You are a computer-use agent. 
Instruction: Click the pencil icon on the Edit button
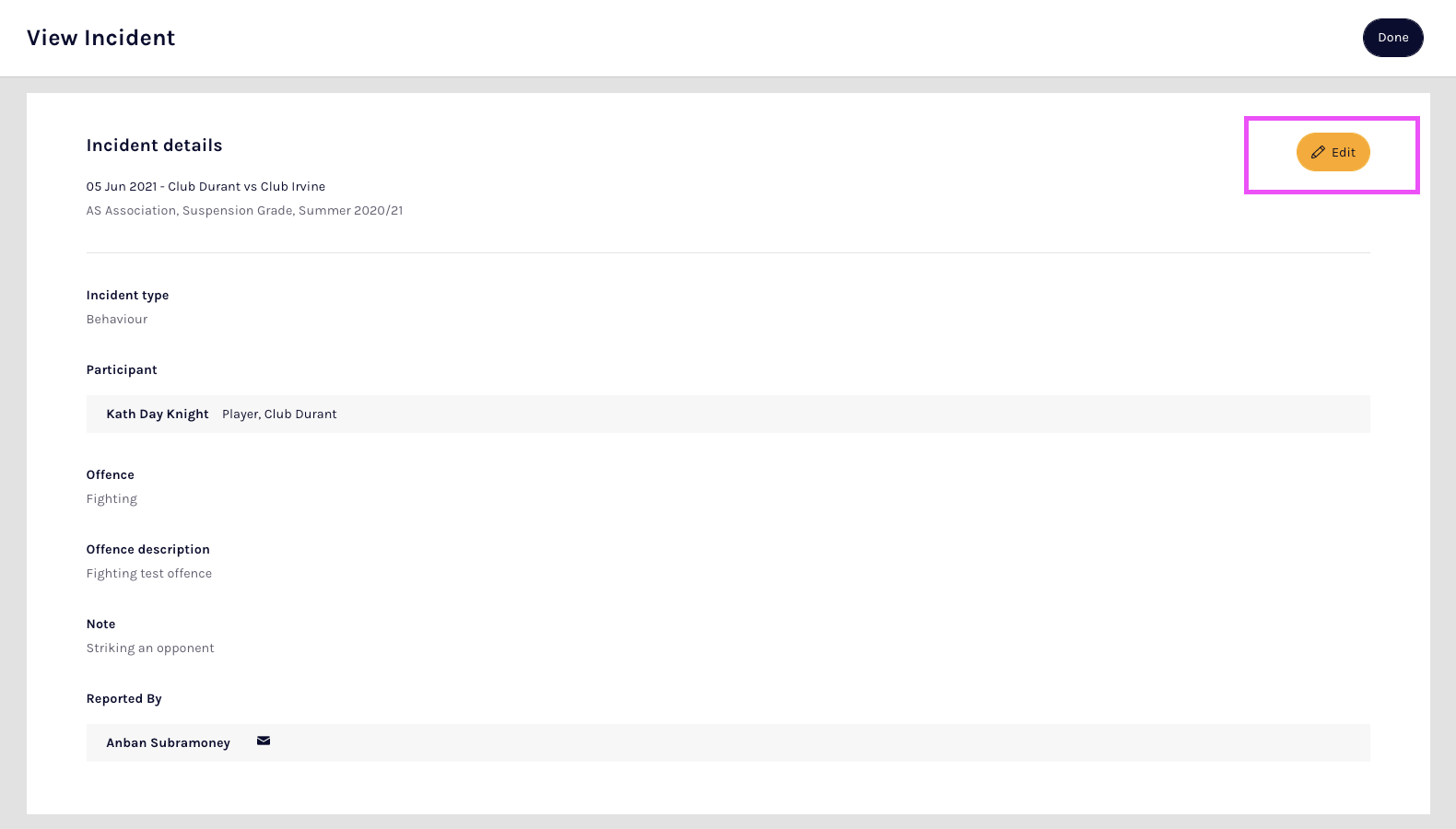(1318, 153)
